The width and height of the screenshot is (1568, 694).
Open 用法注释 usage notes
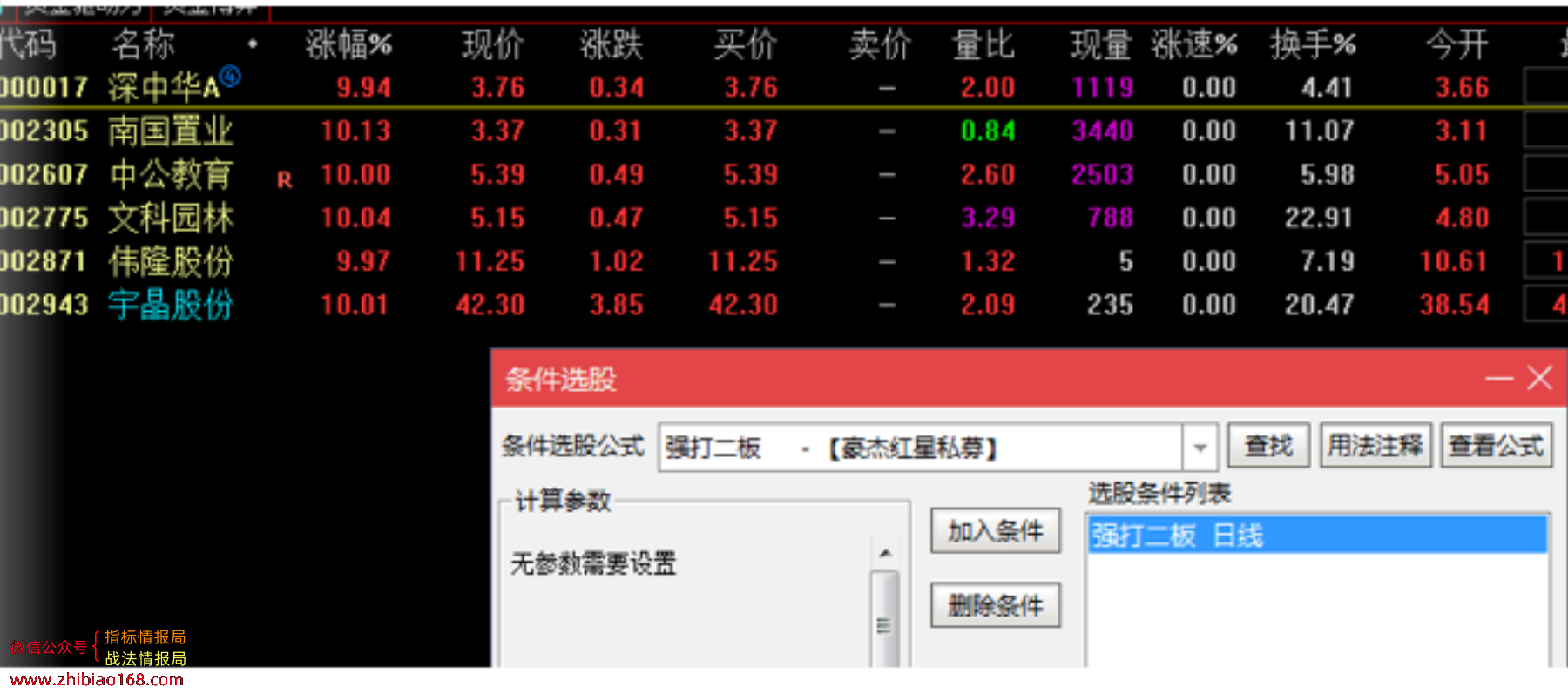(x=1375, y=446)
